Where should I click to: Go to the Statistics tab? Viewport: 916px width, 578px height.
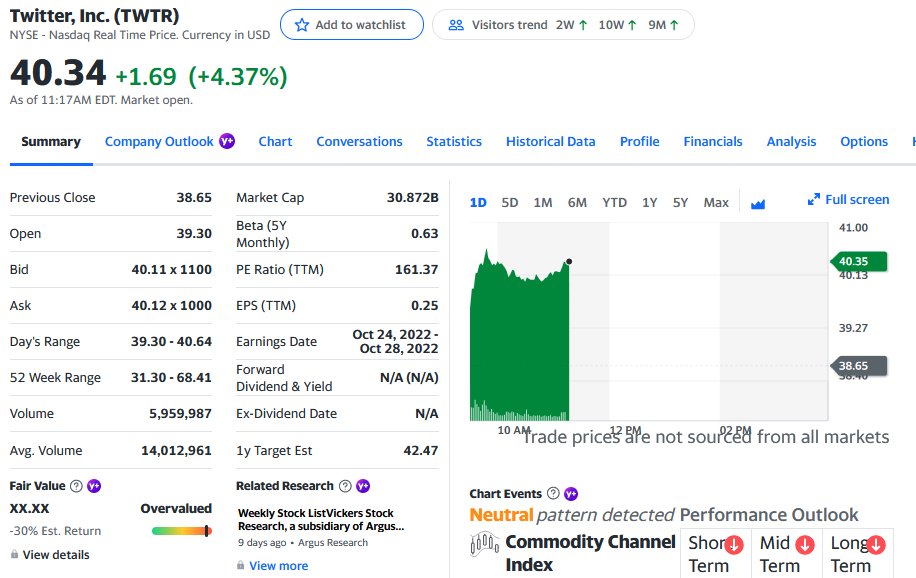454,141
